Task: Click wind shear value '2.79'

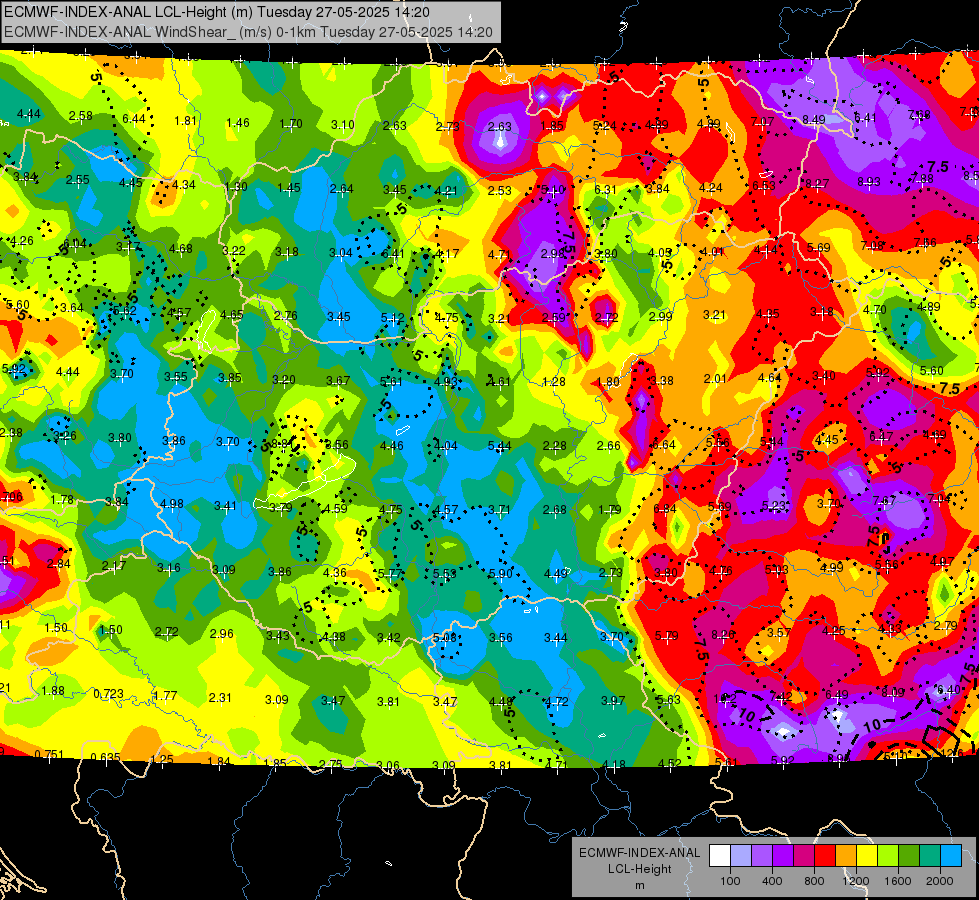Action: 946,625
